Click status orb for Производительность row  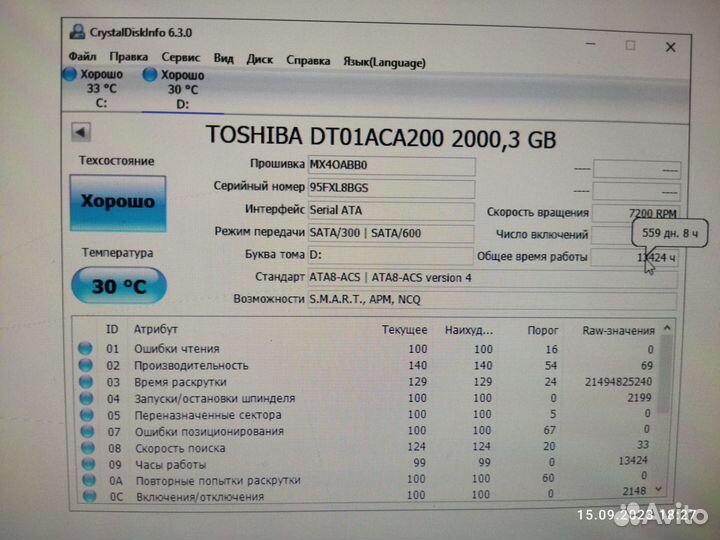[85, 365]
